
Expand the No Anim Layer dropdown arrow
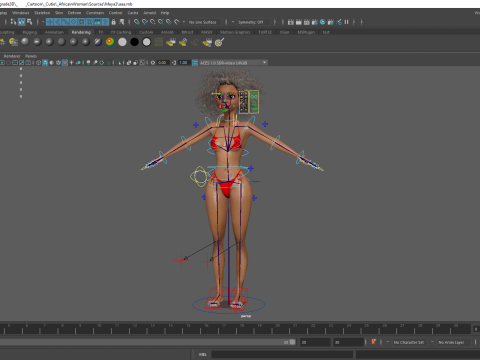[x=432, y=342]
